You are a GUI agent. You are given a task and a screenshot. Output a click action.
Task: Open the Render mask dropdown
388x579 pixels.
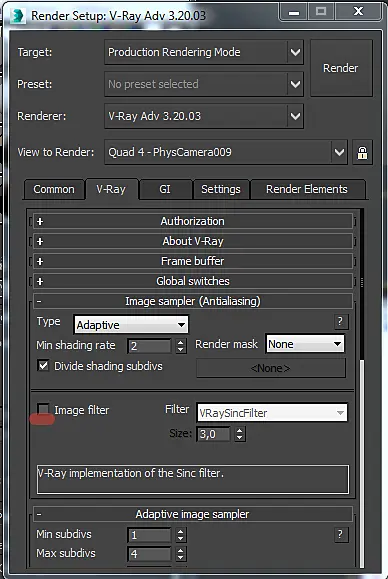point(305,344)
